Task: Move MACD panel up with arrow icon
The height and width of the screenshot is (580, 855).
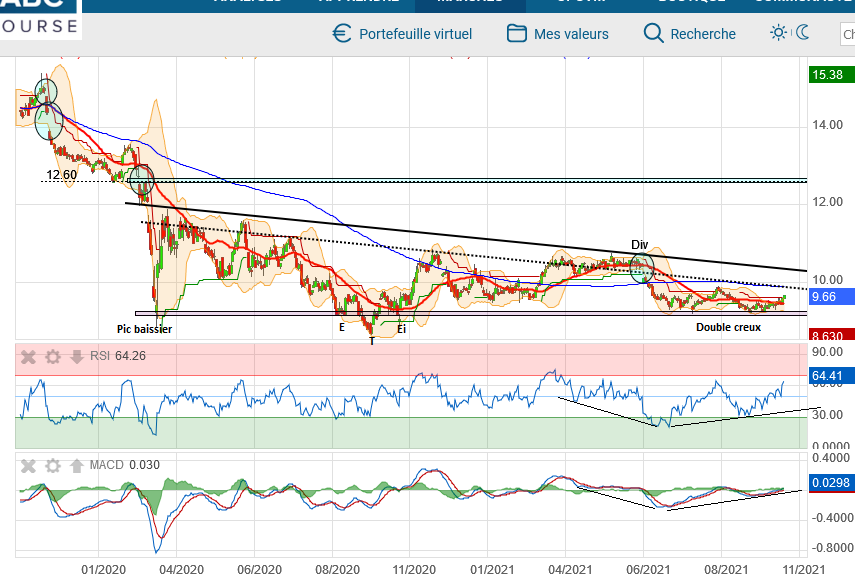Action: pos(76,466)
